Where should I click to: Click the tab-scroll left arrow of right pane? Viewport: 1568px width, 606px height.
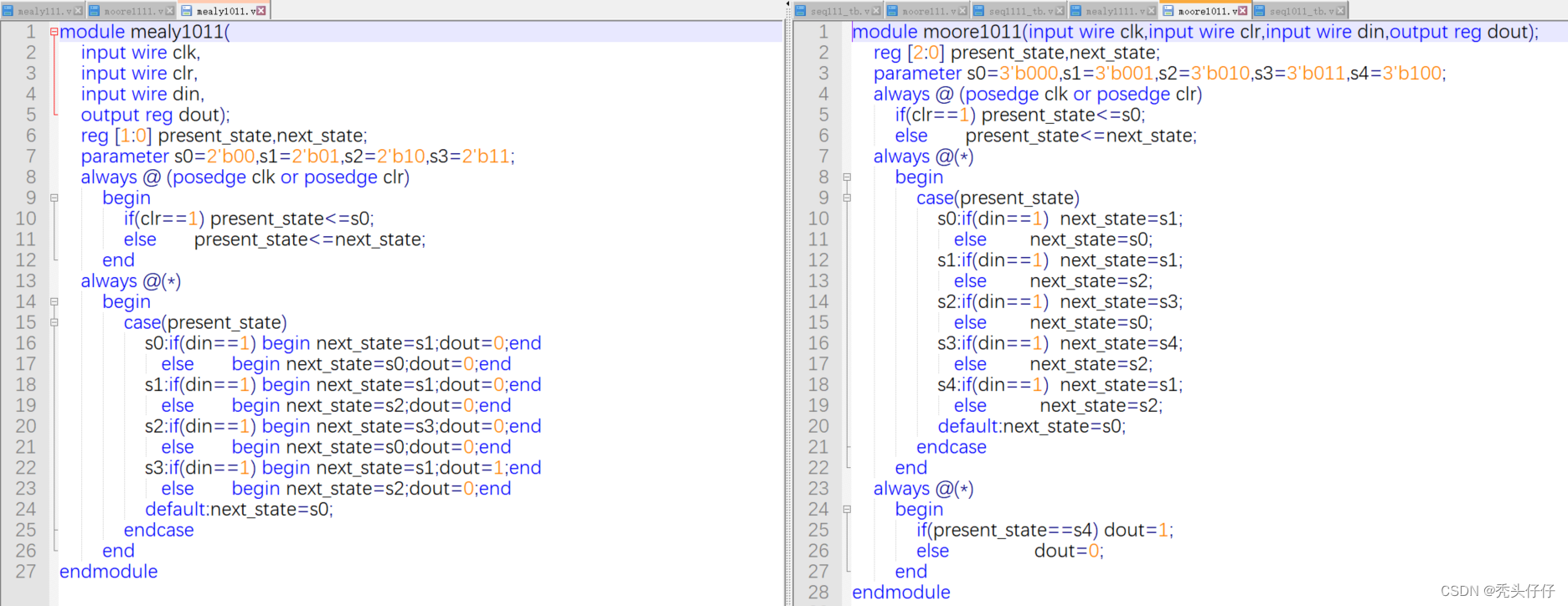tap(788, 5)
